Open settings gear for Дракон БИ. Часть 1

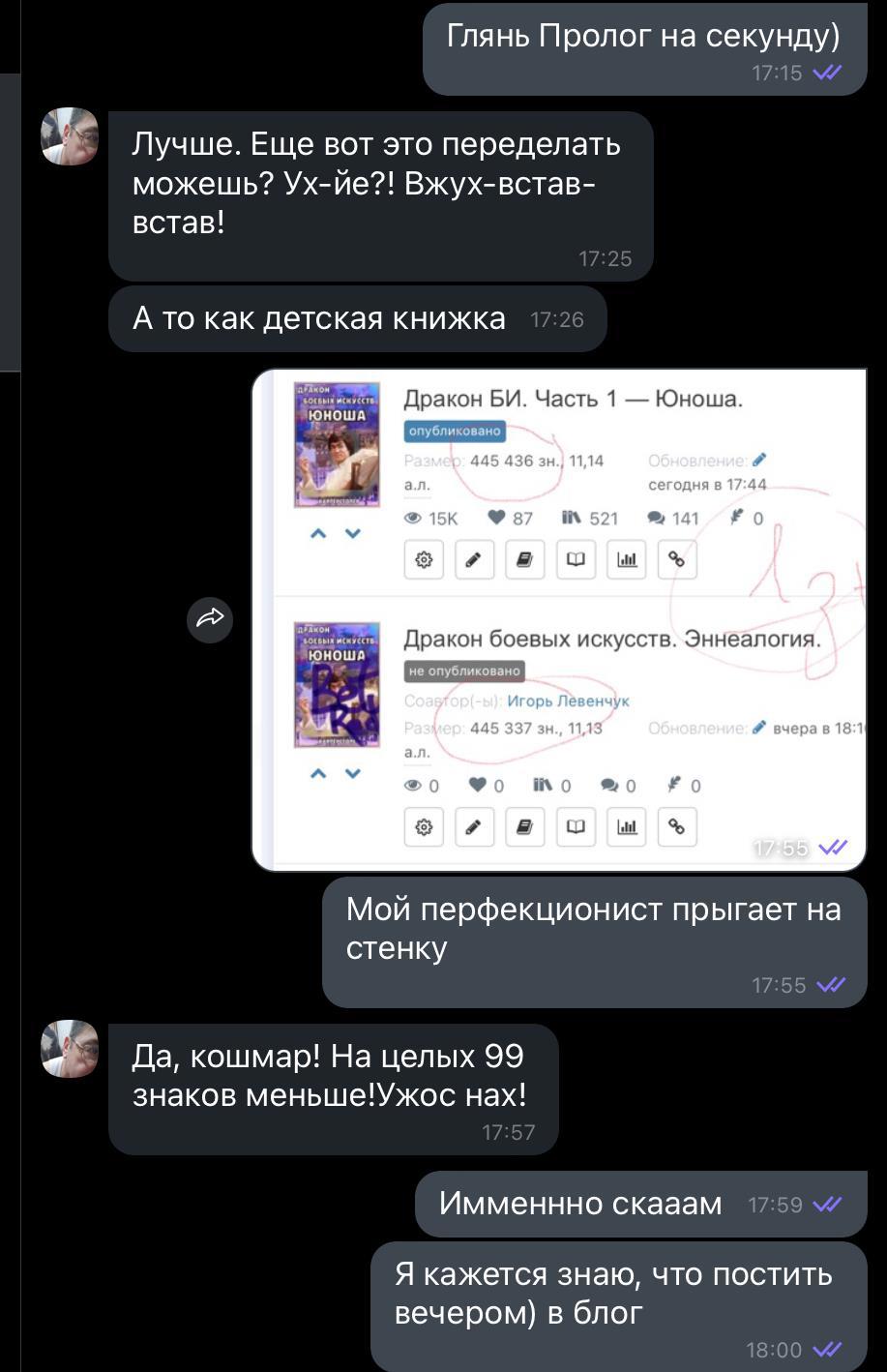(x=424, y=559)
